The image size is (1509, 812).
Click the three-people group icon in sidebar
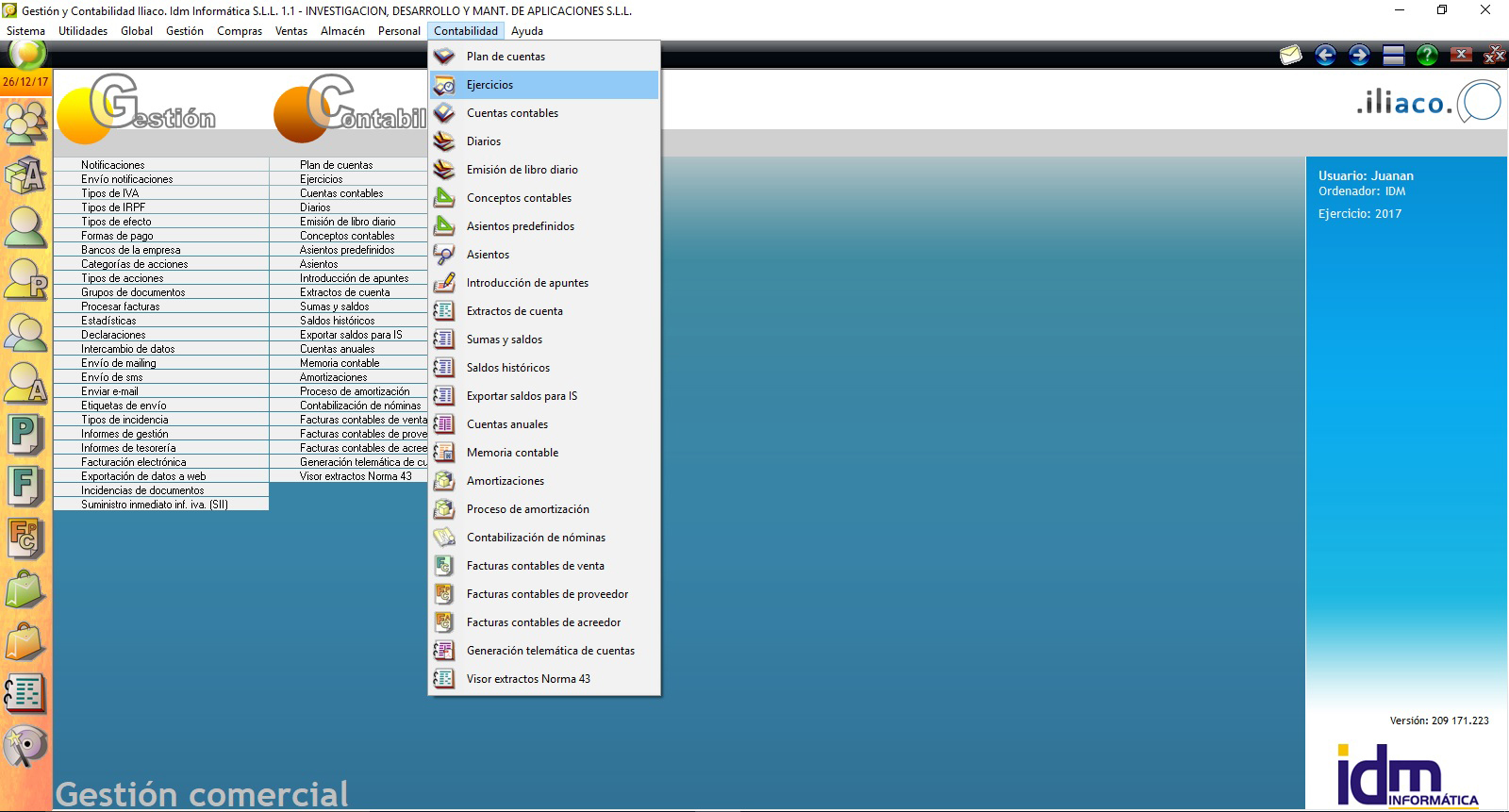pyautogui.click(x=25, y=123)
